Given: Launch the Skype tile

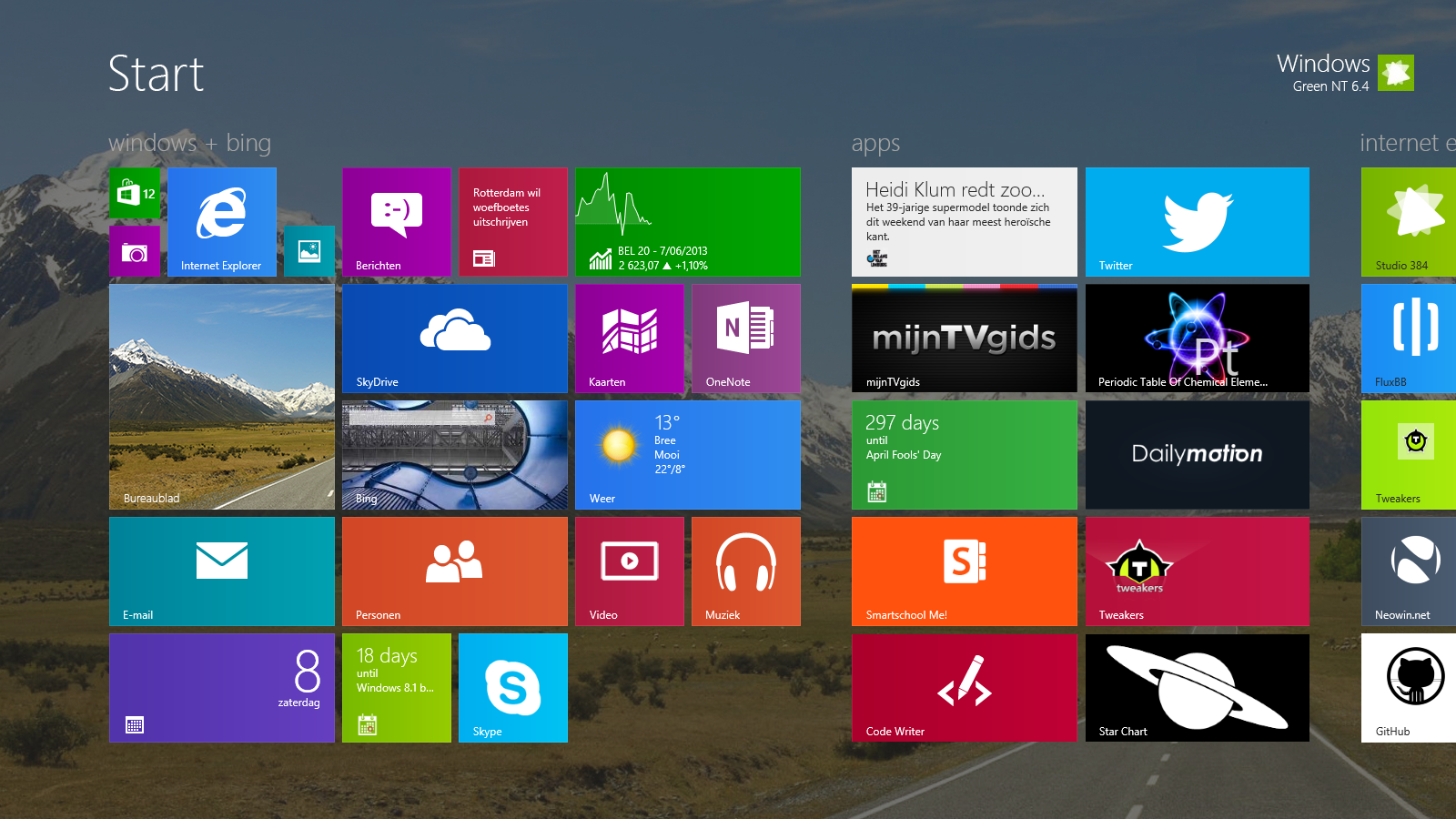Looking at the screenshot, I should click(513, 688).
